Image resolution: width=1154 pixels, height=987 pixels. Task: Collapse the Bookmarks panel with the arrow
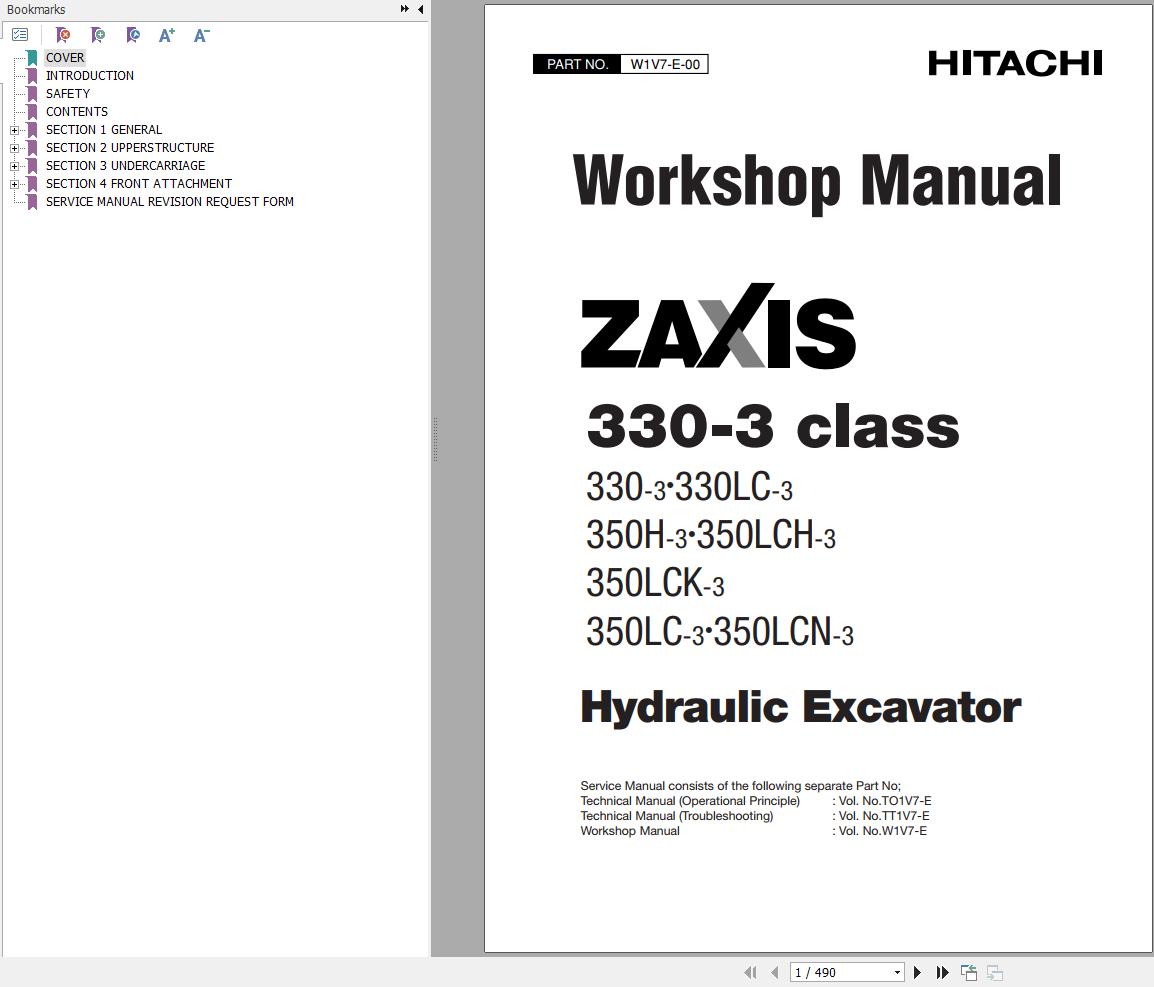coord(419,8)
